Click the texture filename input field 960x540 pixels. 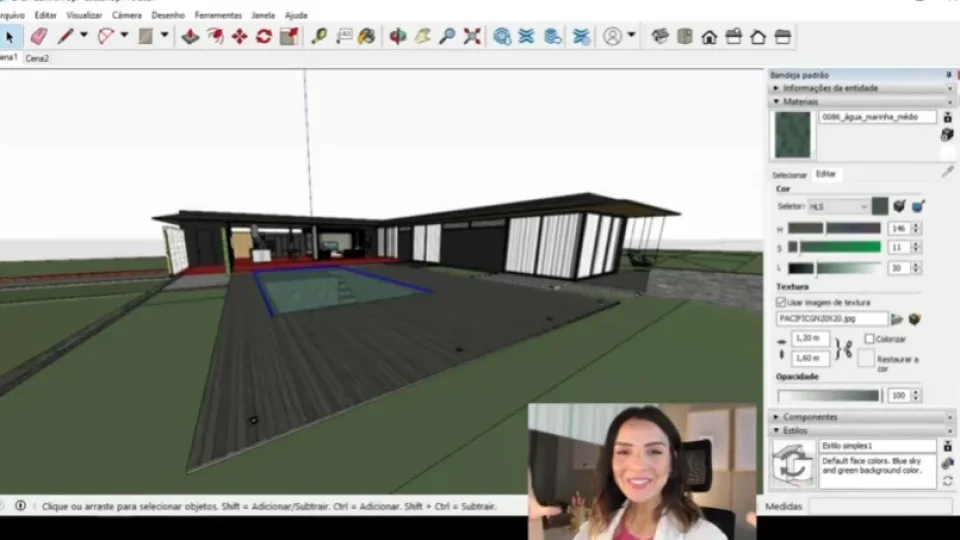pyautogui.click(x=832, y=319)
